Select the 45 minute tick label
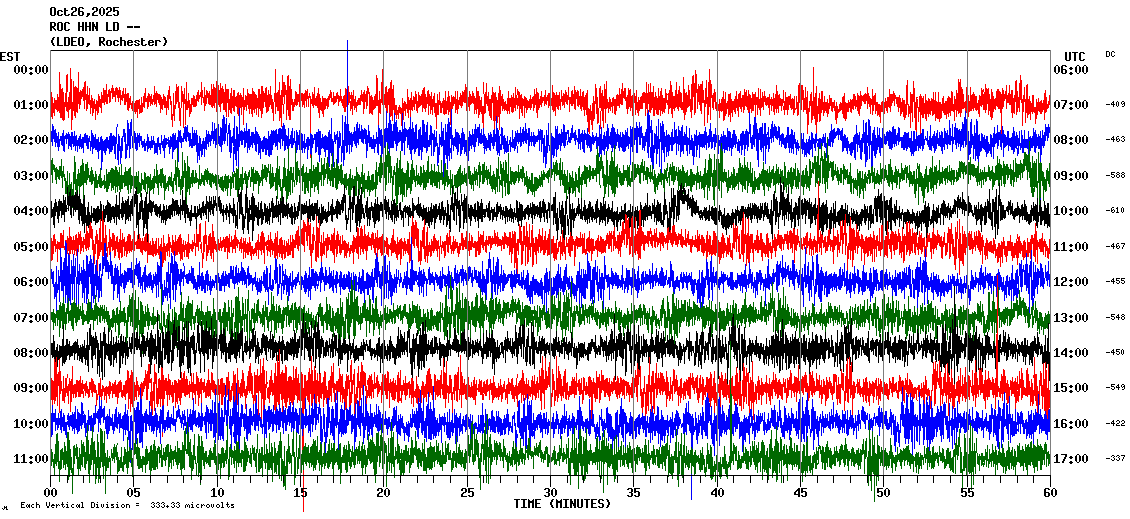 click(x=800, y=493)
